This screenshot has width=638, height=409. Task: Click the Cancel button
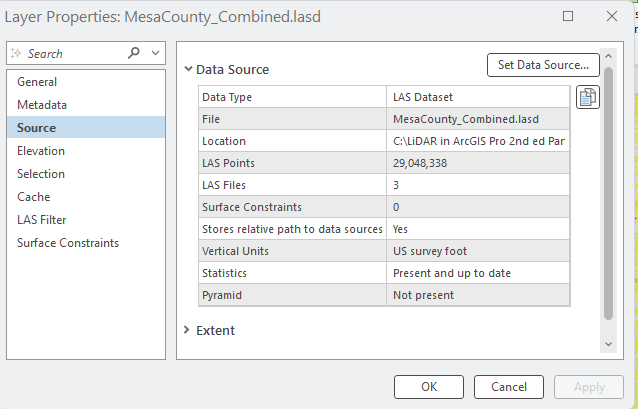509,387
